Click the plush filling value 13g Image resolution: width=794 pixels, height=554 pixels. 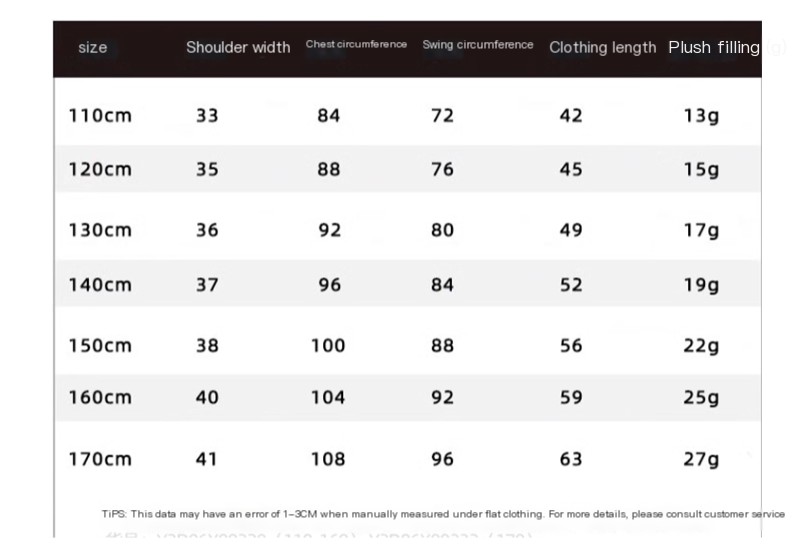coord(701,115)
